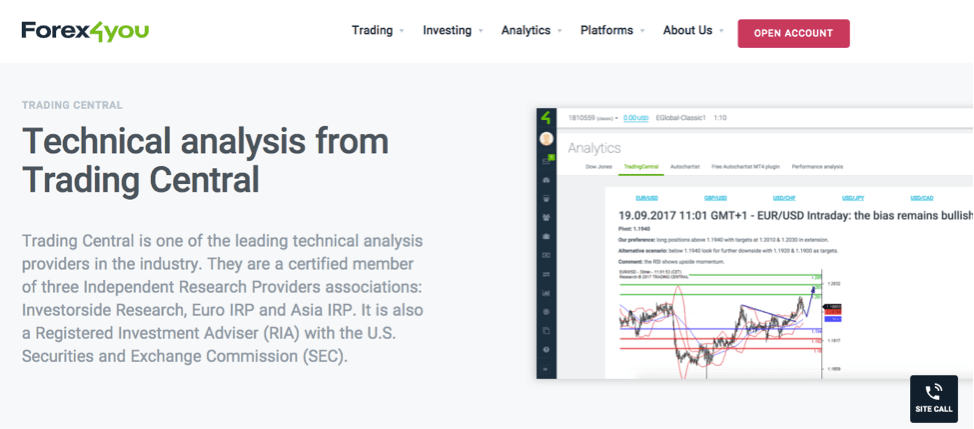Click the 'TRADING CENTRAL' label above heading

(x=72, y=105)
